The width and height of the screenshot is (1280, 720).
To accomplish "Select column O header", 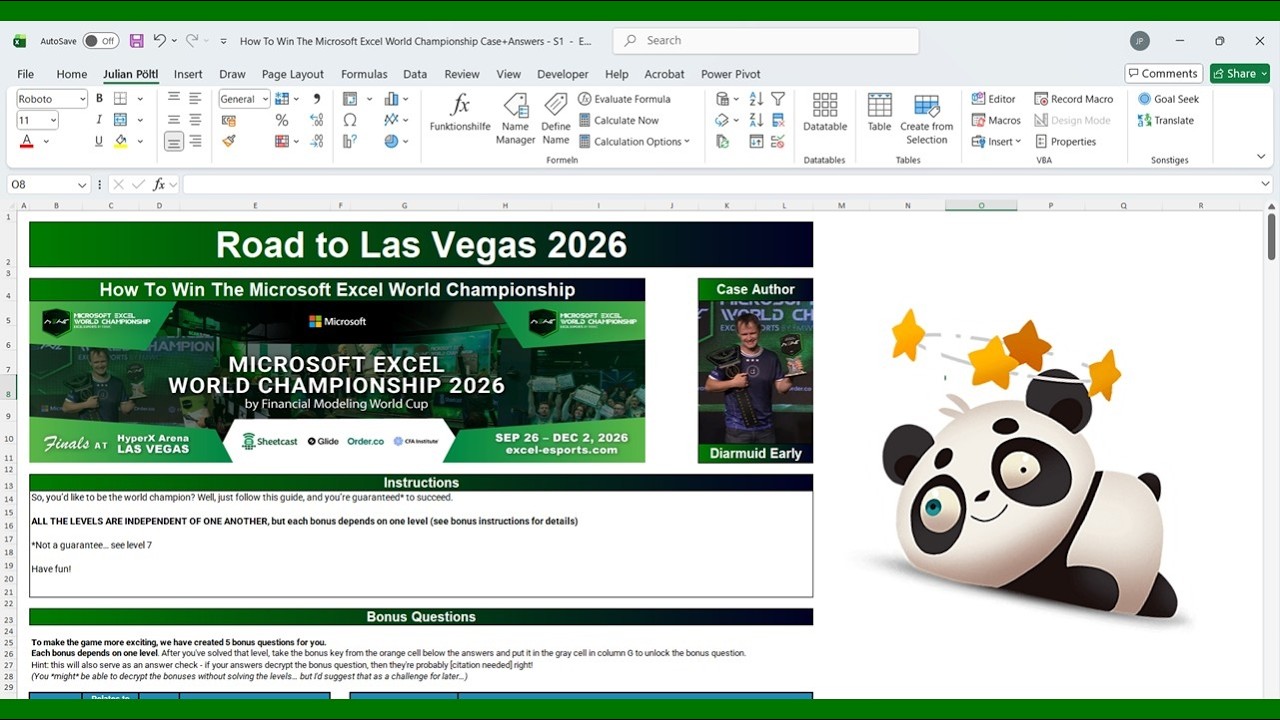I will pyautogui.click(x=981, y=205).
